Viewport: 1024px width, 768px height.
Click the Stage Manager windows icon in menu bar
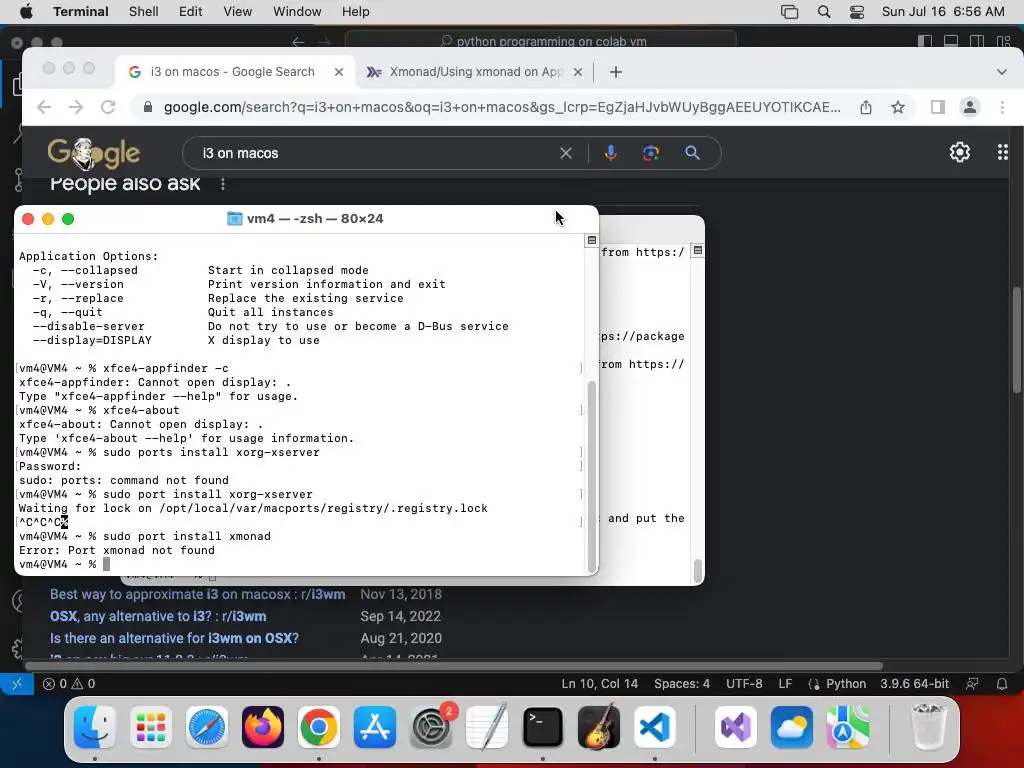[x=789, y=11]
